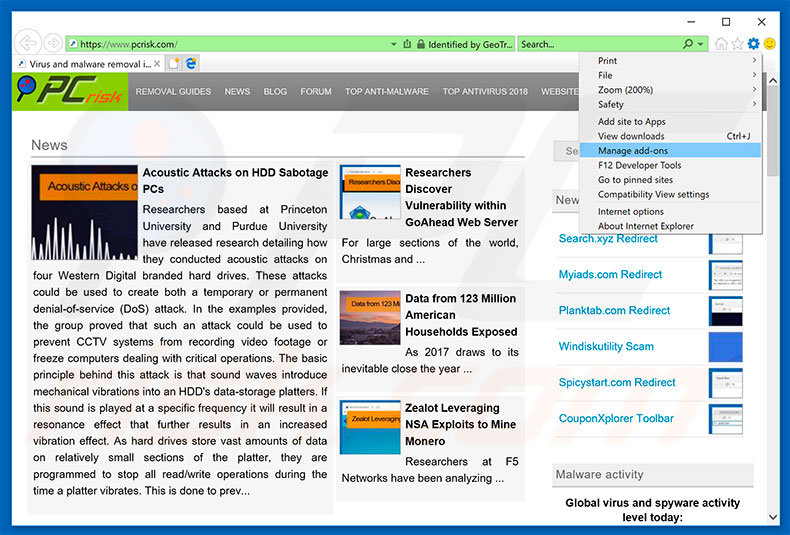
Task: Open CouponXplorer Toolbar link
Action: tap(616, 418)
